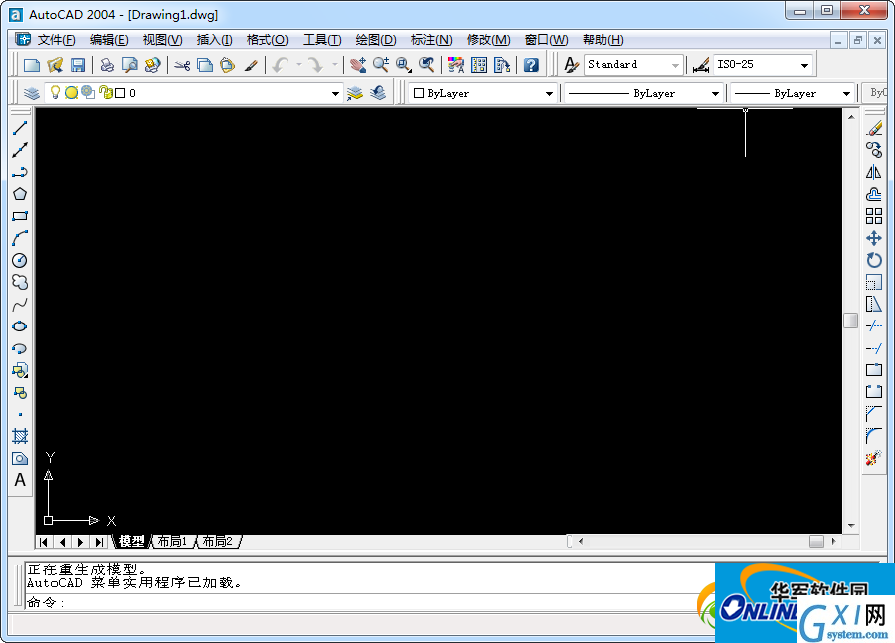Expand the ISO-25 dimension style dropdown
Screen dimensions: 895x643
[x=804, y=65]
